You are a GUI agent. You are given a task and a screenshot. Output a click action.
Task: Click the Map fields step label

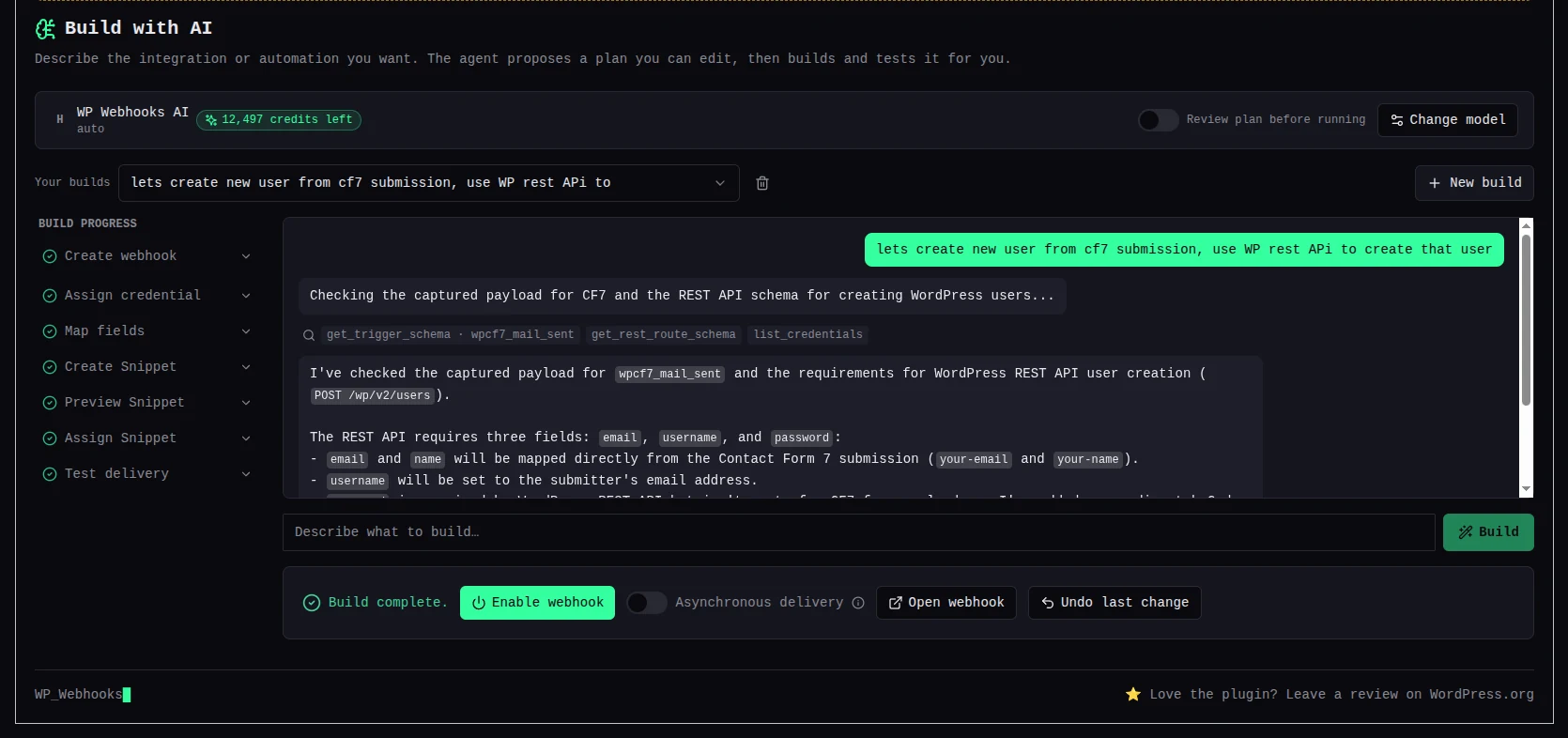[104, 331]
